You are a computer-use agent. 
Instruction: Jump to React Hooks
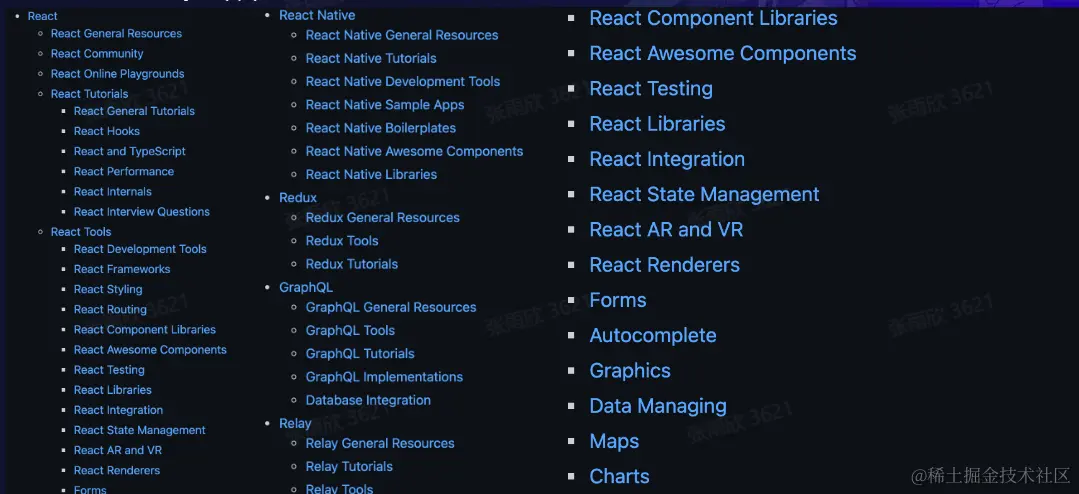tap(107, 131)
